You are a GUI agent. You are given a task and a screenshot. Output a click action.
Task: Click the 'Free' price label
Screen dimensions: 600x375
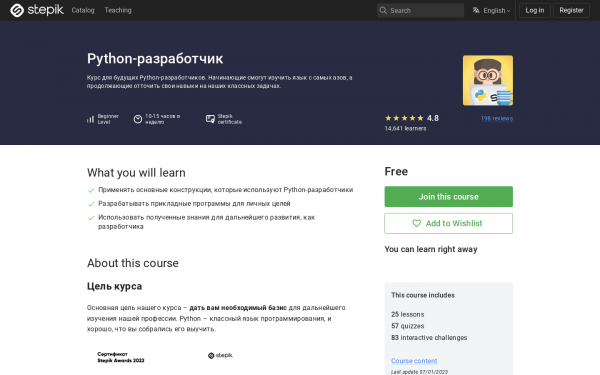396,171
